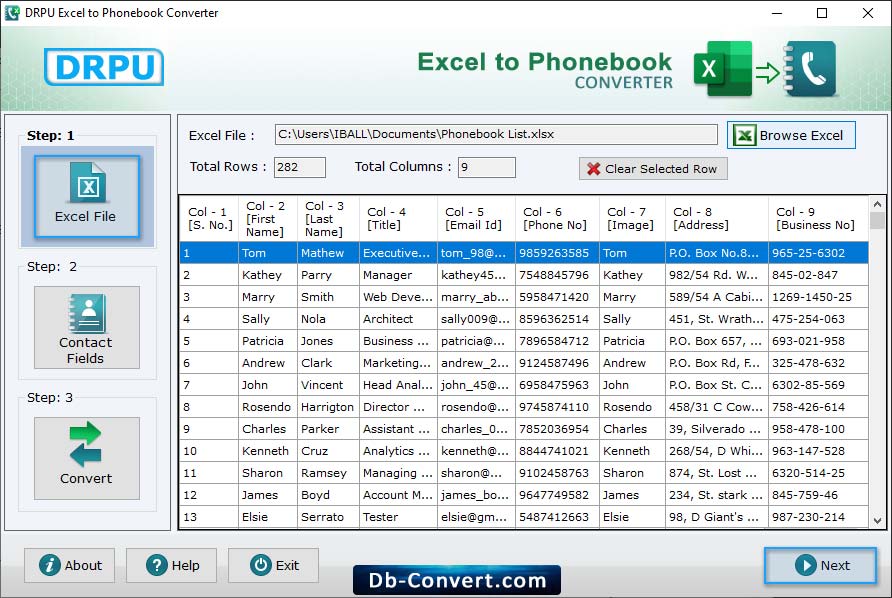
Task: Click the cell 'Clark'
Action: coord(328,363)
